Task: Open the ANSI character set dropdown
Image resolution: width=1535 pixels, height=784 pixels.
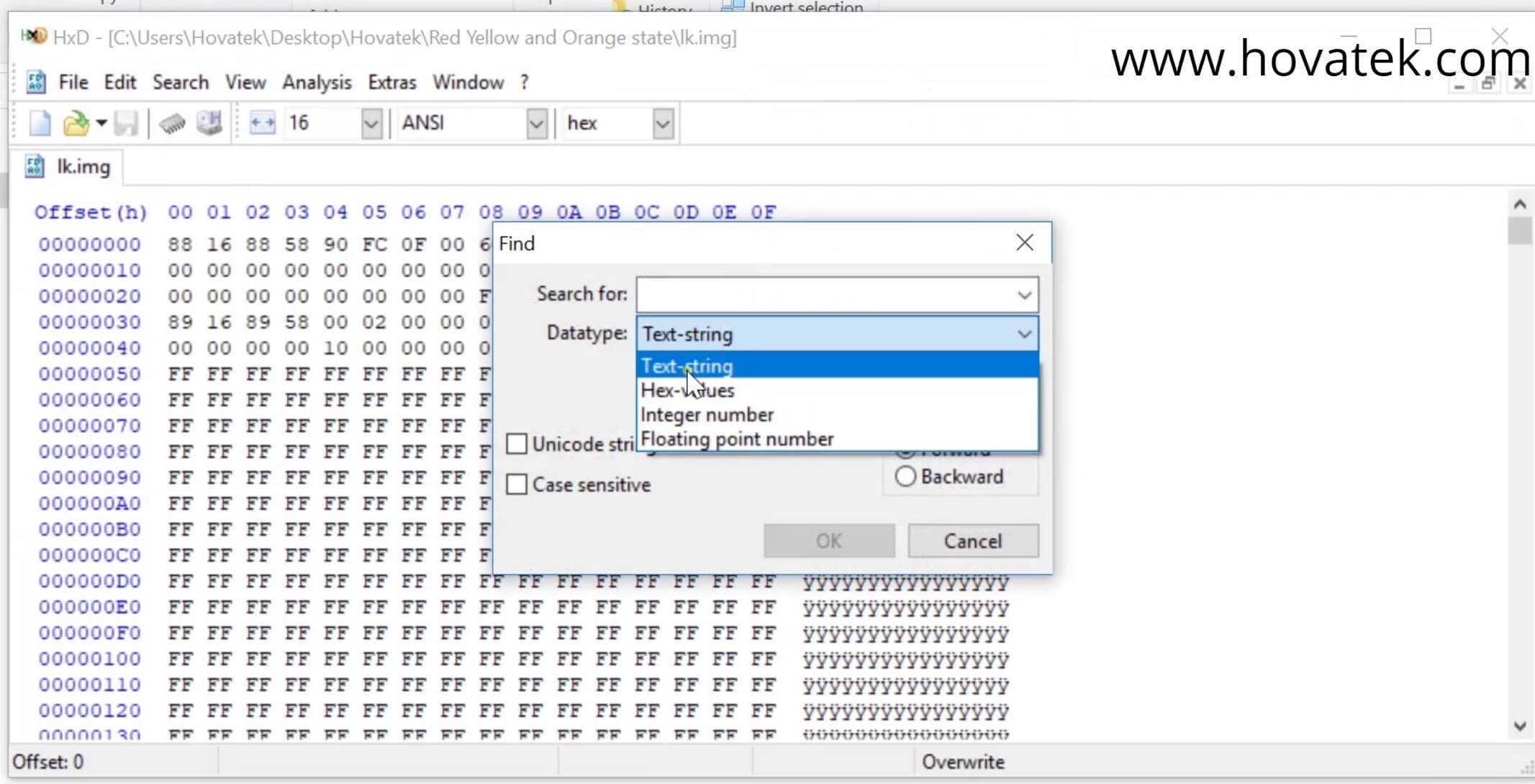Action: tap(535, 123)
